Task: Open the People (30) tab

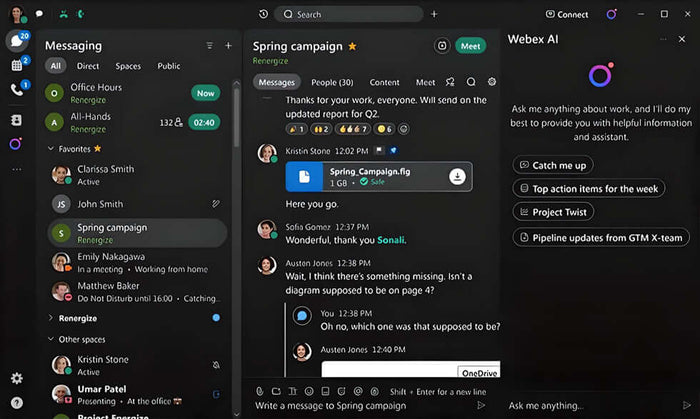Action: pos(331,82)
